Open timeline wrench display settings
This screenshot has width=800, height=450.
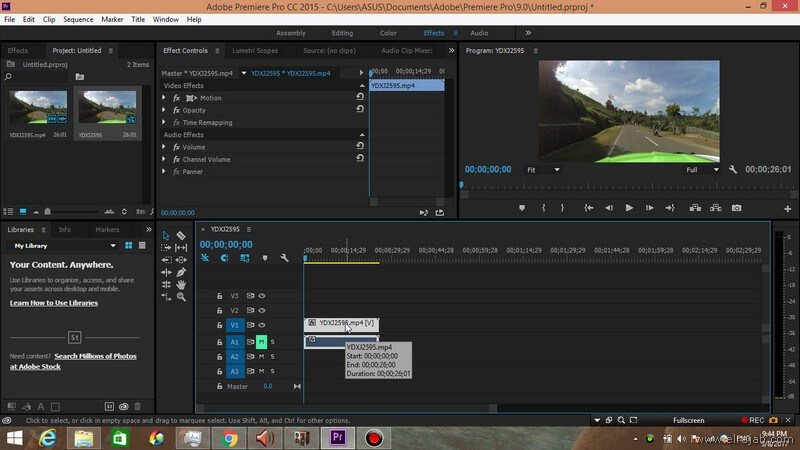pyautogui.click(x=284, y=258)
